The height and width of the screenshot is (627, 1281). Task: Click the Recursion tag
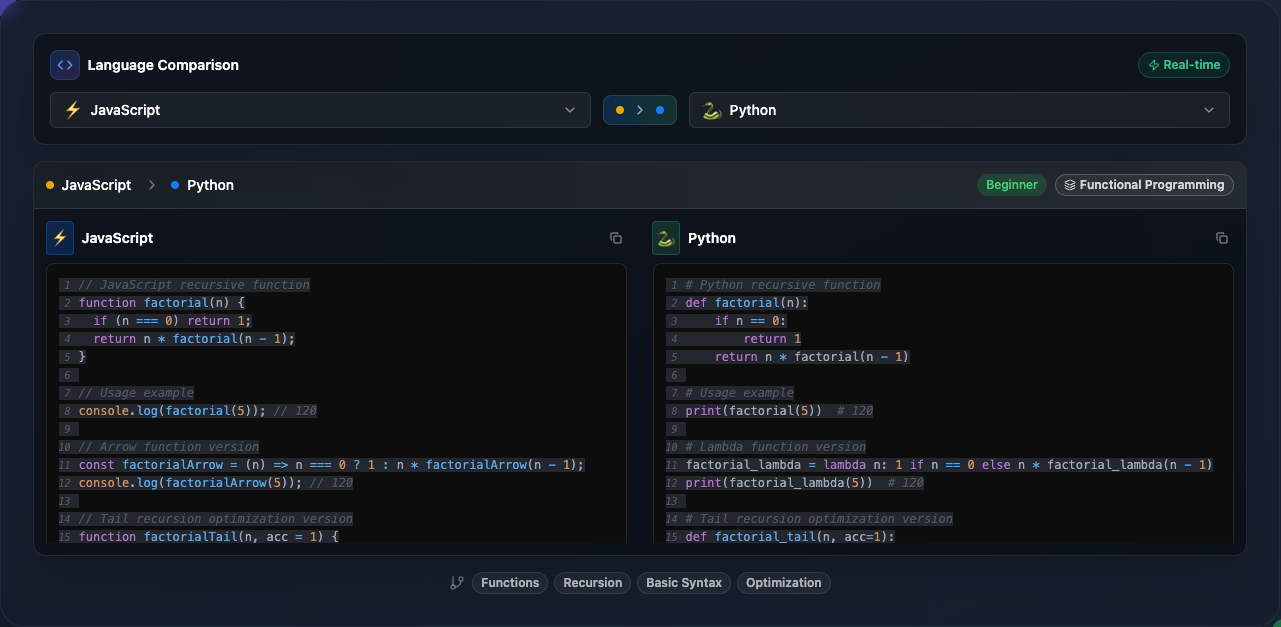coord(593,583)
